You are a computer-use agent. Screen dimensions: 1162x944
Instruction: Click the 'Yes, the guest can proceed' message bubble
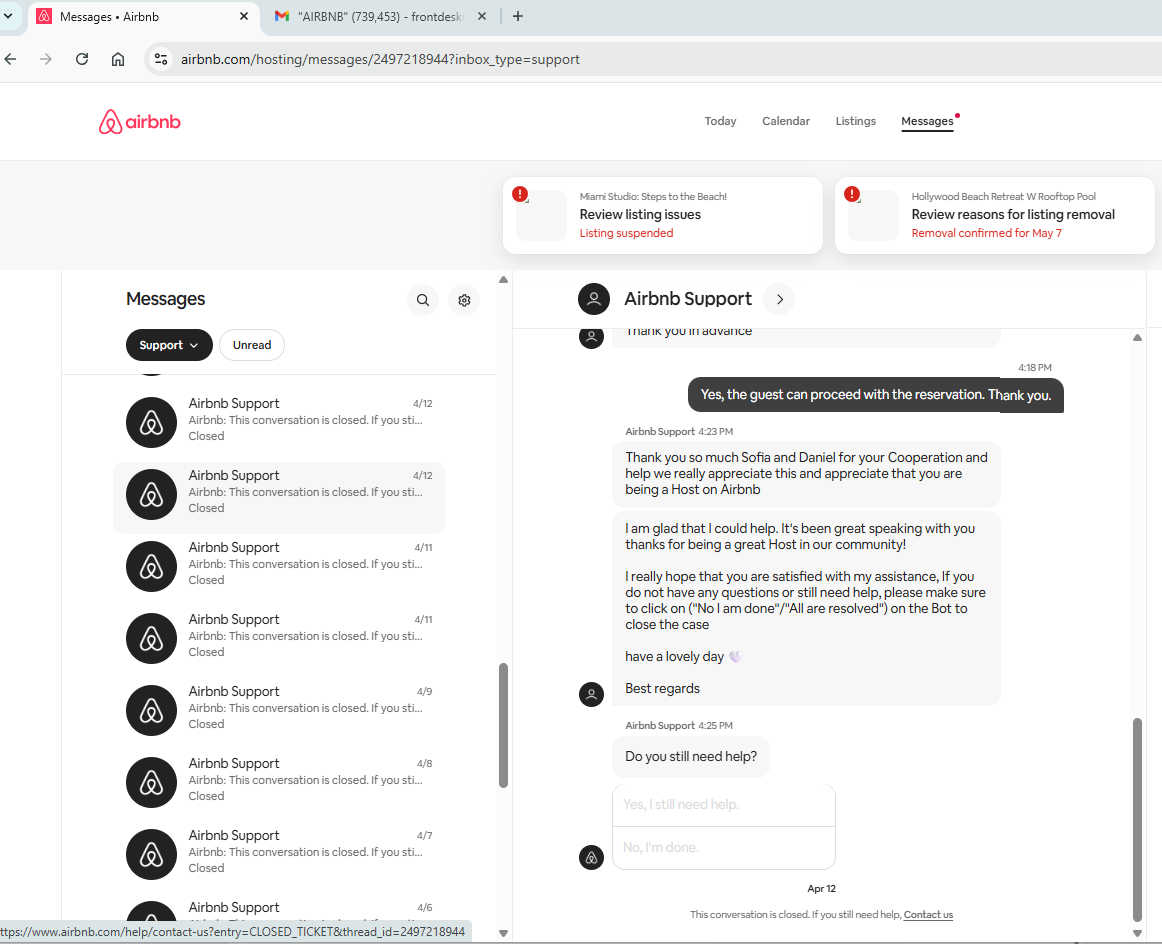point(876,395)
